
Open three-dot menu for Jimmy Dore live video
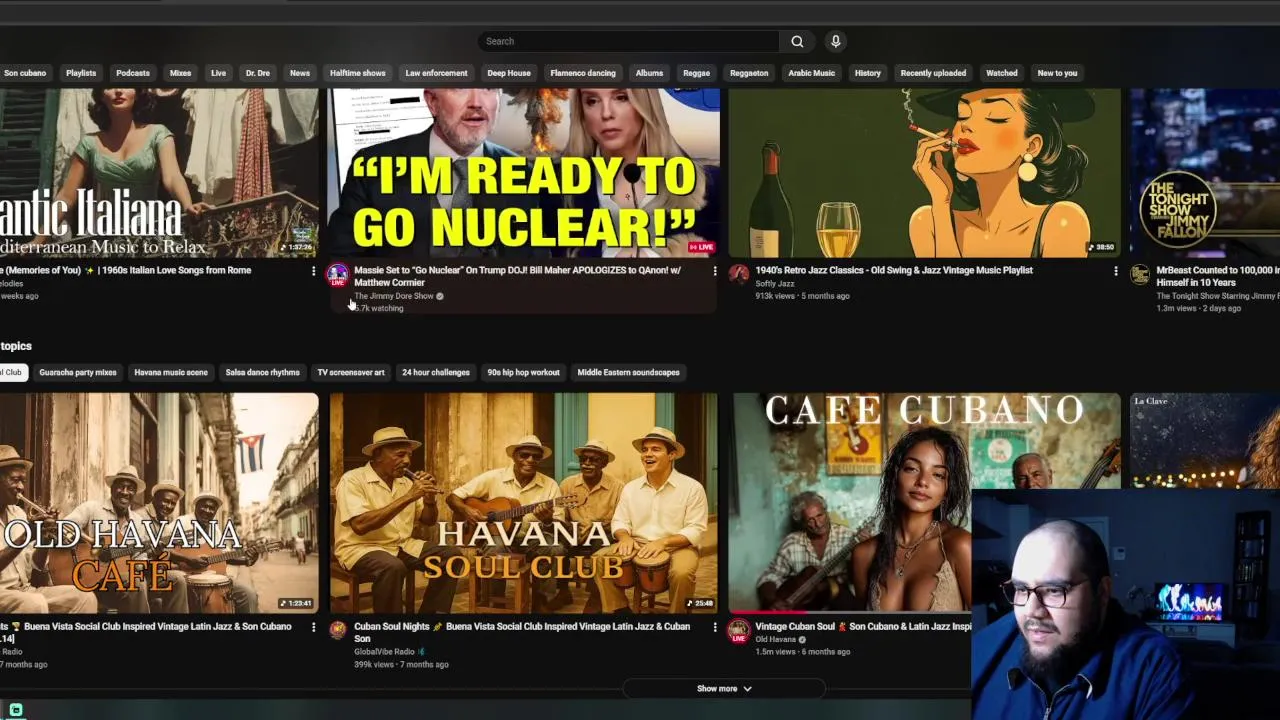pos(714,271)
